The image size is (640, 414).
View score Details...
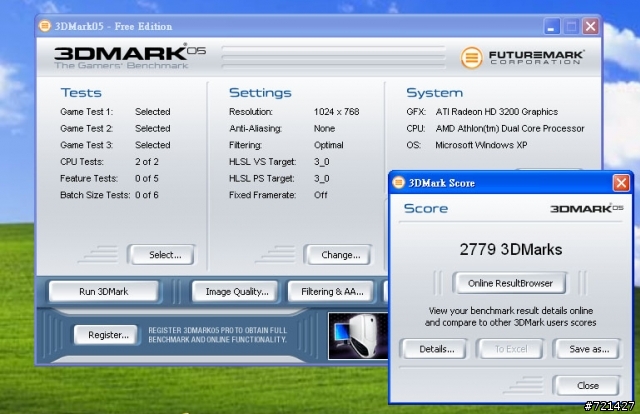coord(434,349)
